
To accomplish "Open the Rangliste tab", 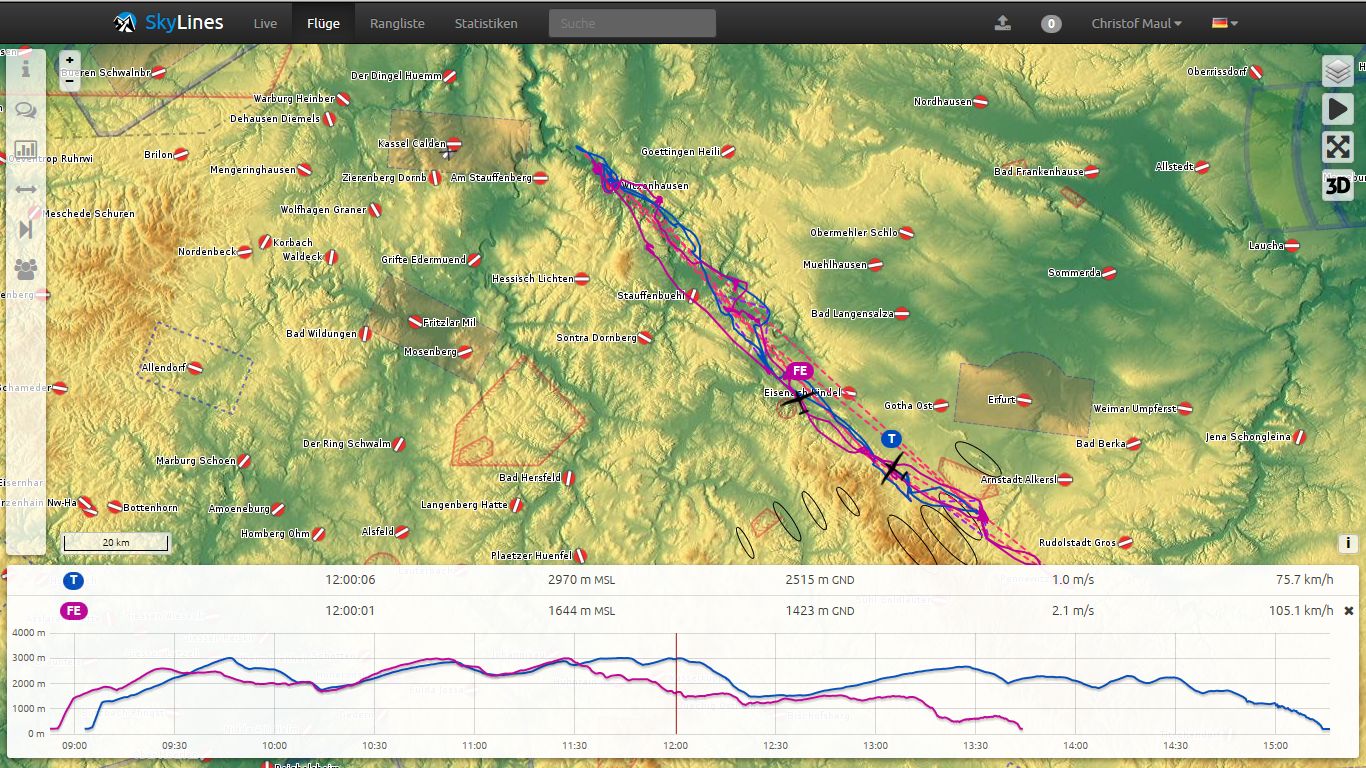I will click(397, 23).
